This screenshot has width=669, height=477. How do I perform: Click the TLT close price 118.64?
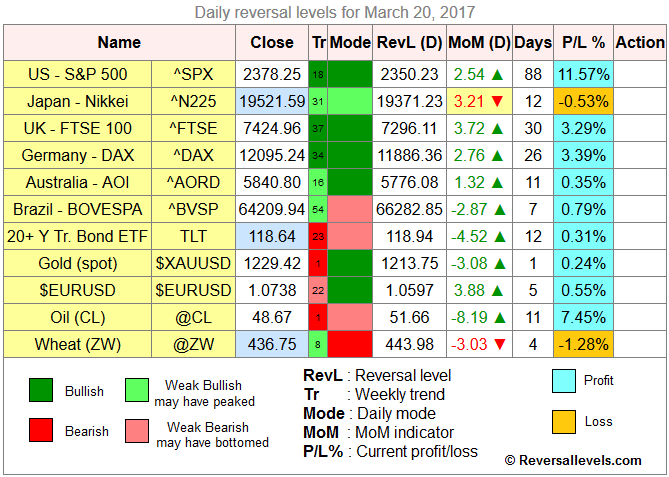272,236
